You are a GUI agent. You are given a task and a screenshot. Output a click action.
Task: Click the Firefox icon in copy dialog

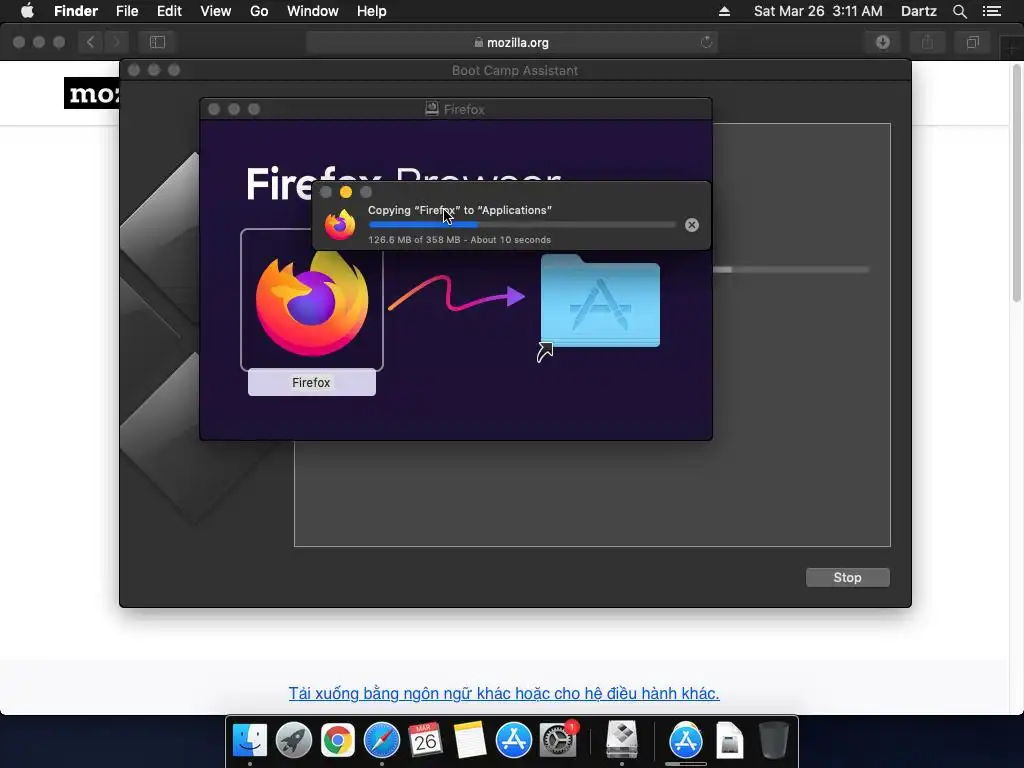(x=340, y=225)
